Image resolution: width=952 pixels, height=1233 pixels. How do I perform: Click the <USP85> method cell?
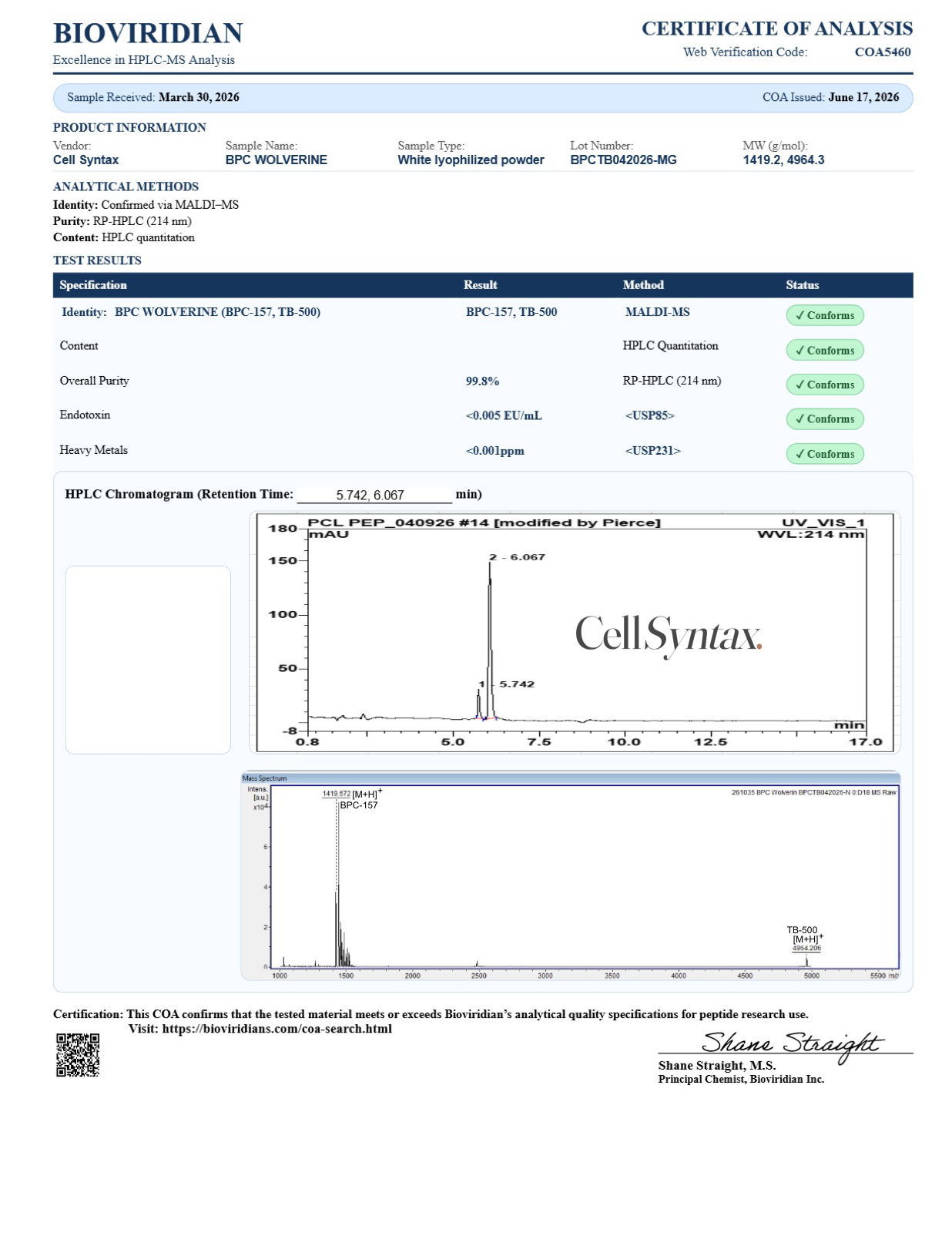649,415
